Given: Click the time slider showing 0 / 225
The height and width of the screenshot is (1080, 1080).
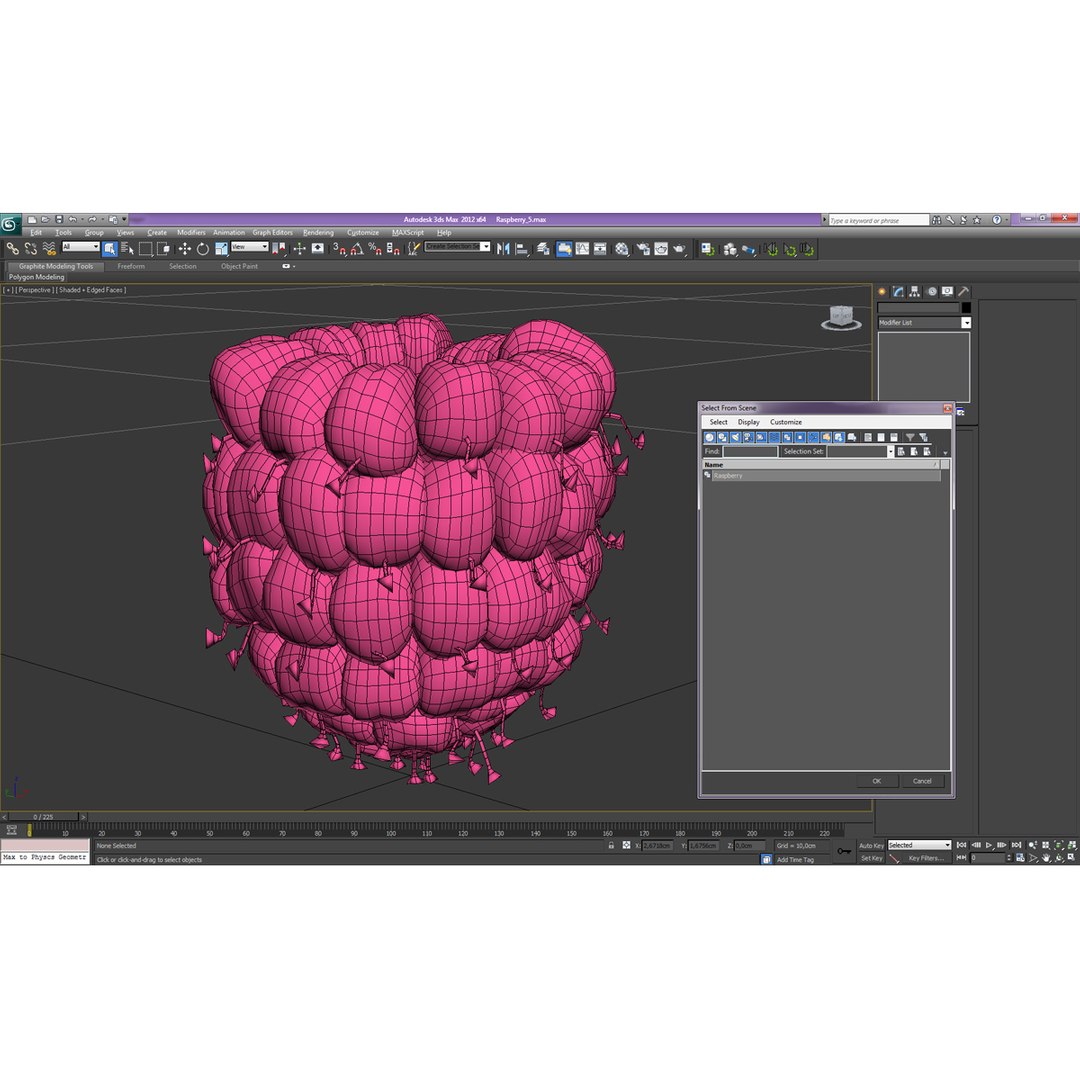Looking at the screenshot, I should pyautogui.click(x=43, y=817).
